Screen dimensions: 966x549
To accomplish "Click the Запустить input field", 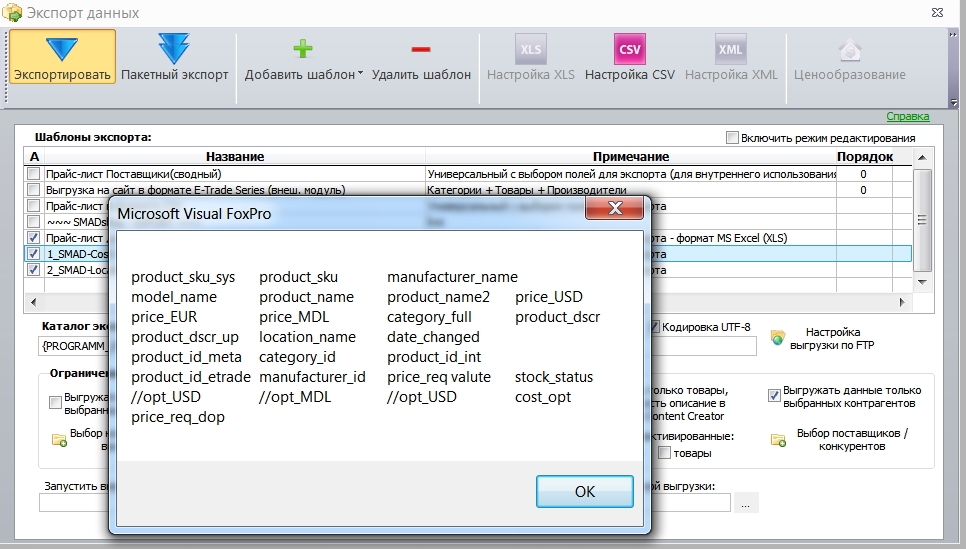I will click(x=74, y=503).
